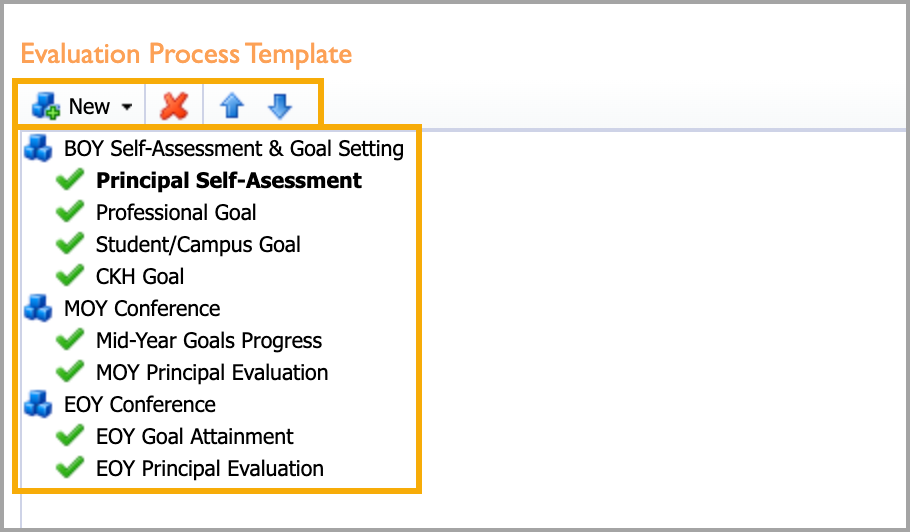Click blue blocks icon beside MOY Conference
Screen dimensions: 910x532
[x=38, y=308]
